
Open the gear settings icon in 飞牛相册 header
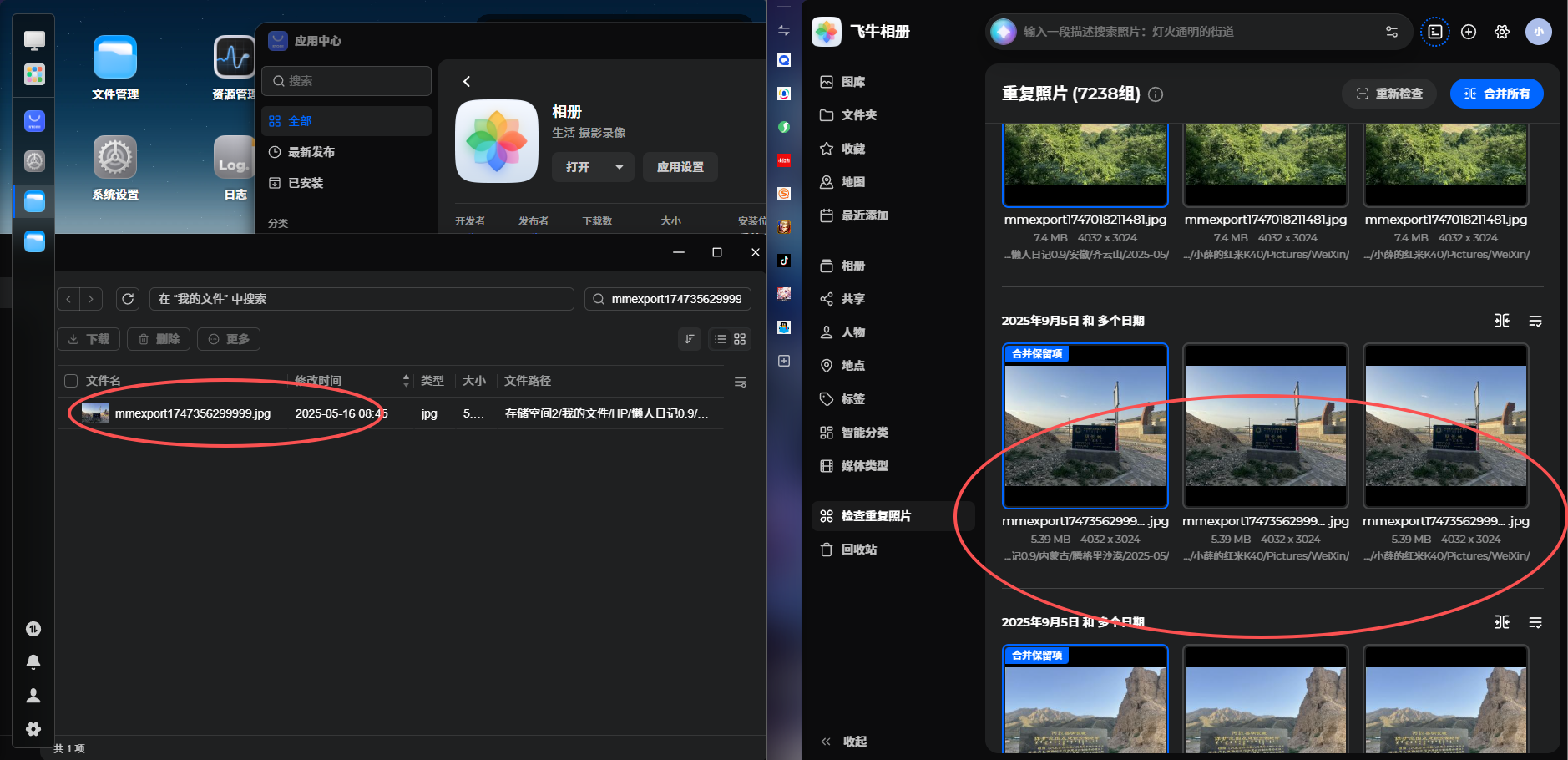pos(1502,32)
